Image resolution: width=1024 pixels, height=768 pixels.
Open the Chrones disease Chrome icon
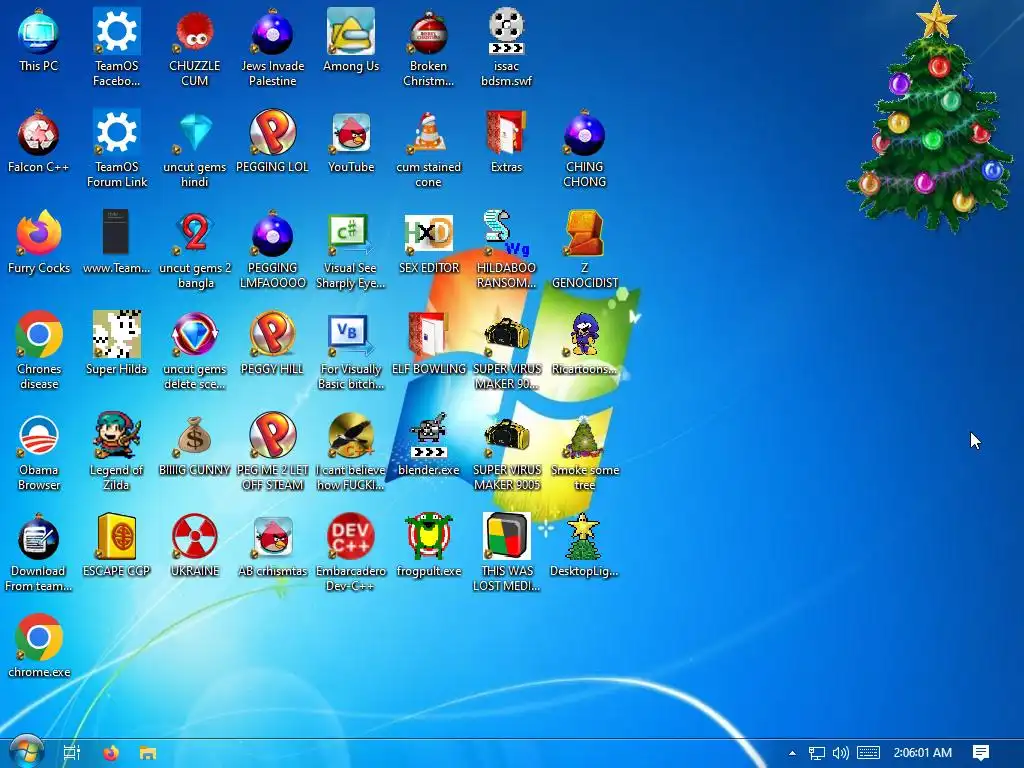pos(39,351)
